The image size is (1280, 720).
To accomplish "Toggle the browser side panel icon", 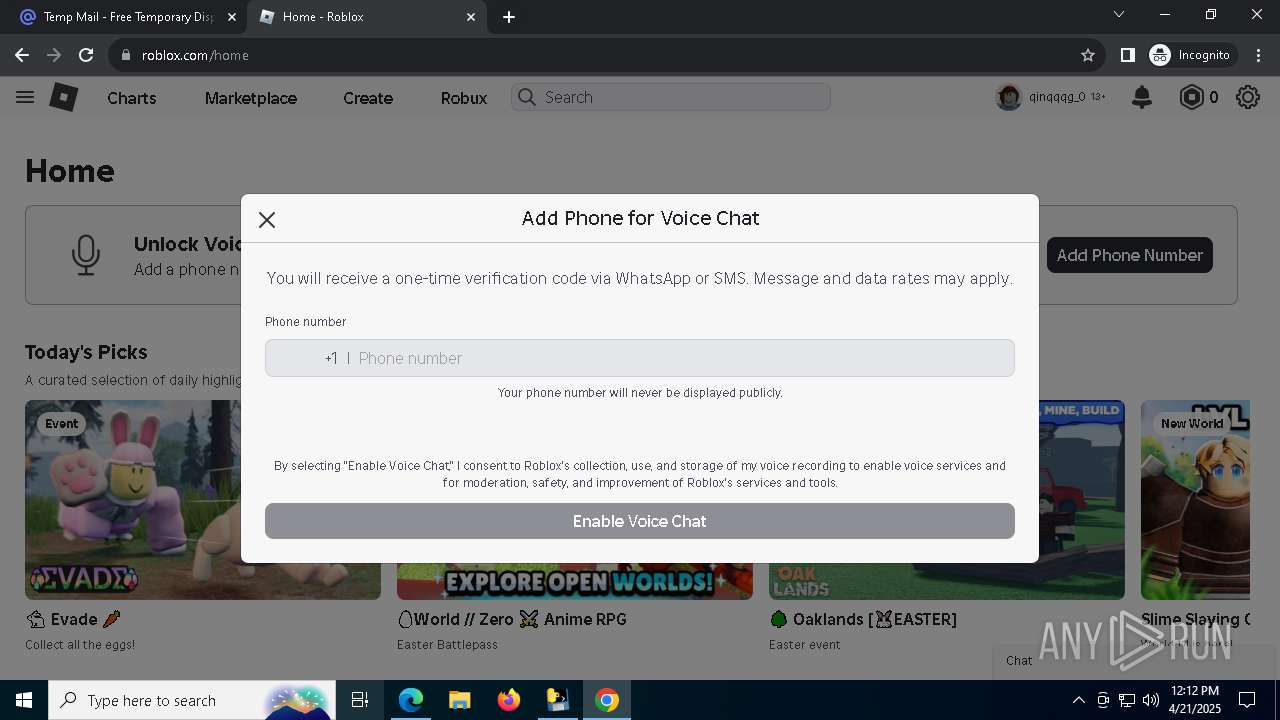I will (x=1128, y=55).
